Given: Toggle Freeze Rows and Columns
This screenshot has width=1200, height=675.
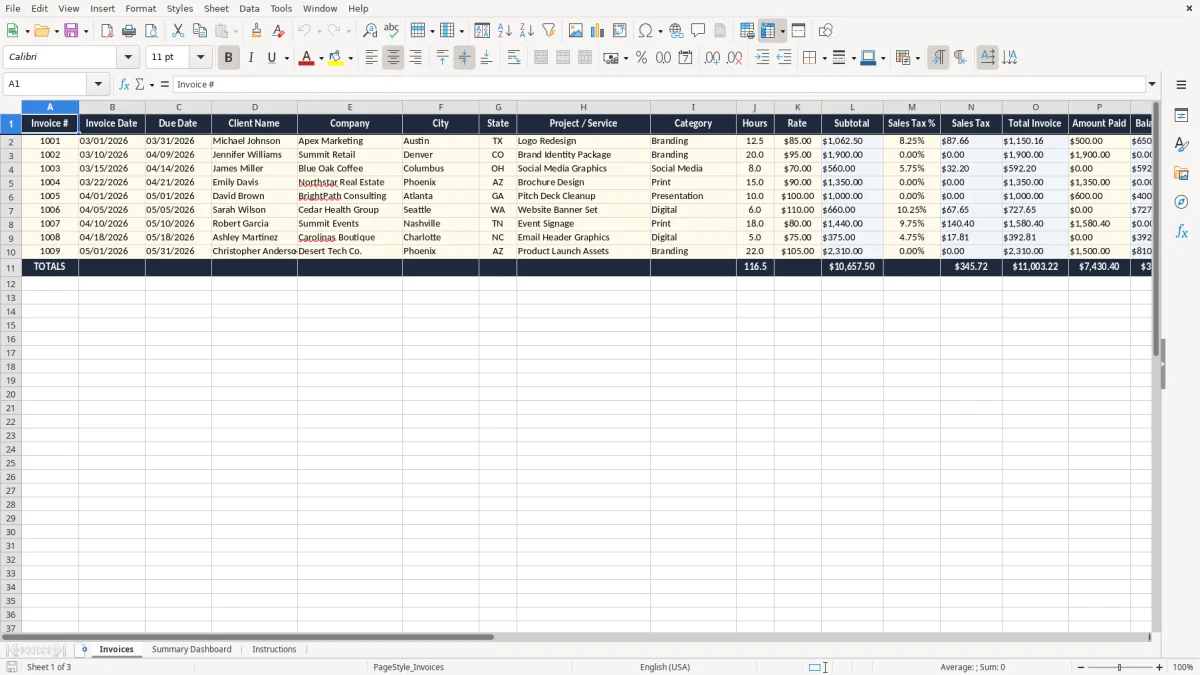Looking at the screenshot, I should pos(767,31).
